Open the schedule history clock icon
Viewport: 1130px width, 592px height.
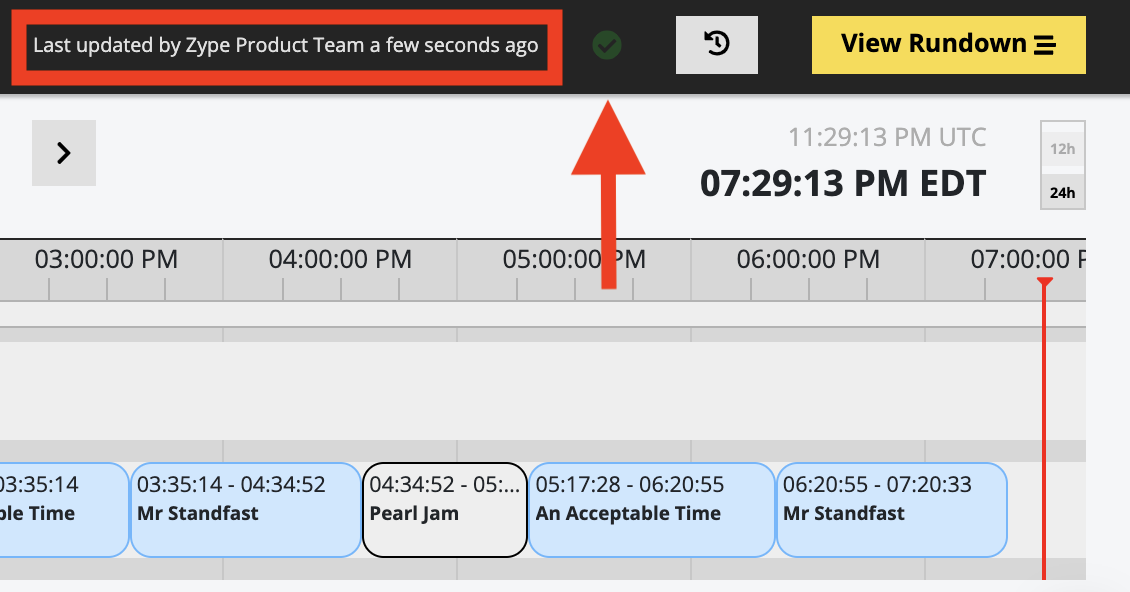[716, 45]
